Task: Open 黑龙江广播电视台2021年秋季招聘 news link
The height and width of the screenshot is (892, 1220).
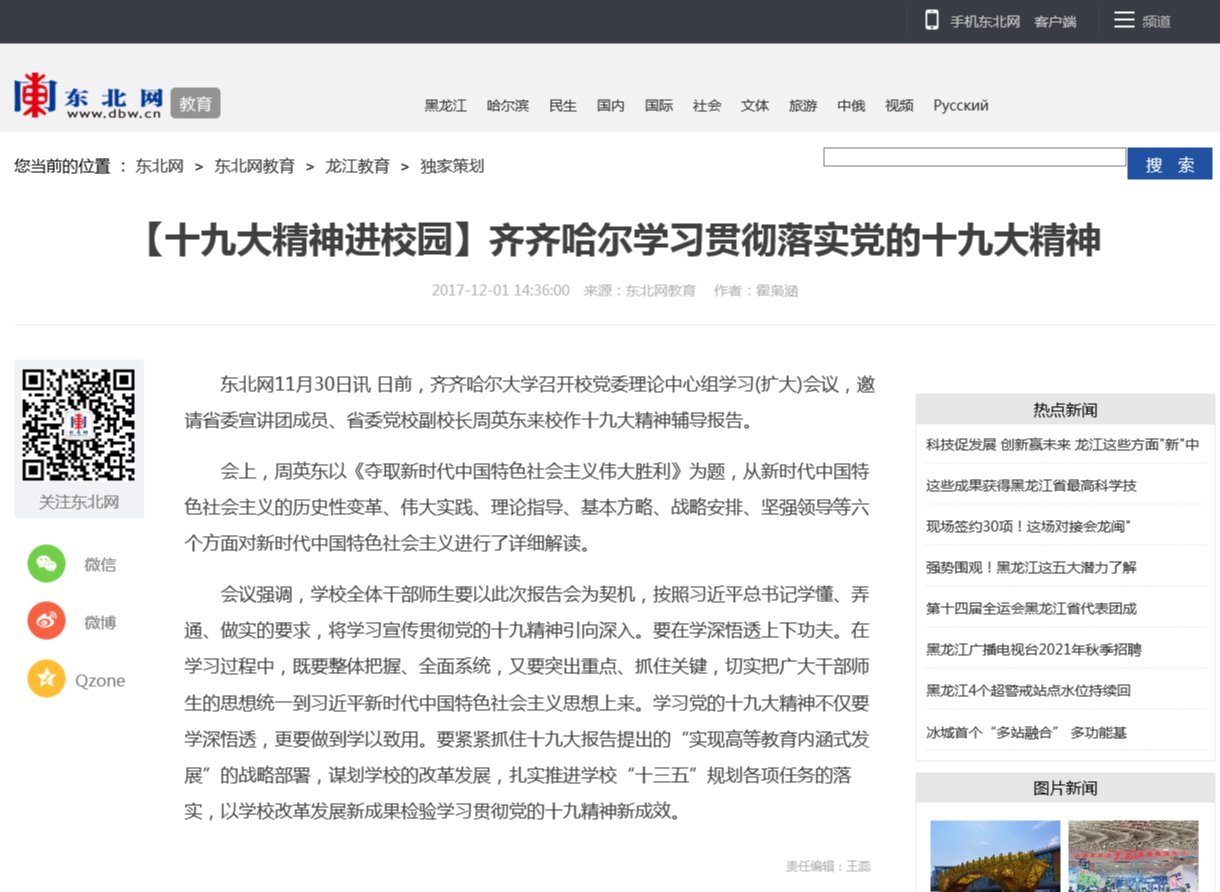Action: click(1033, 649)
